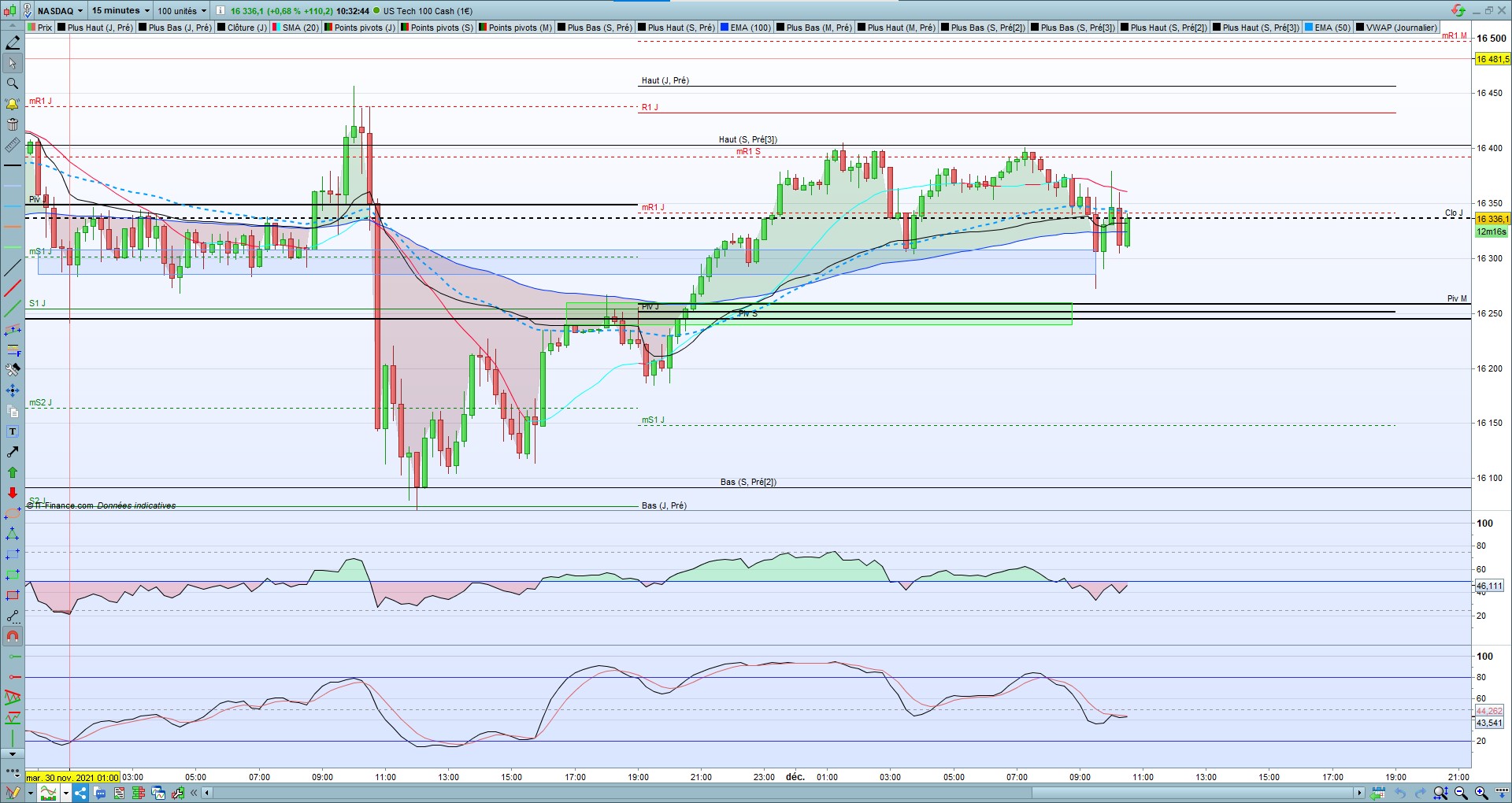
Task: Open the hammer and wrench settings tool
Action: click(x=13, y=370)
